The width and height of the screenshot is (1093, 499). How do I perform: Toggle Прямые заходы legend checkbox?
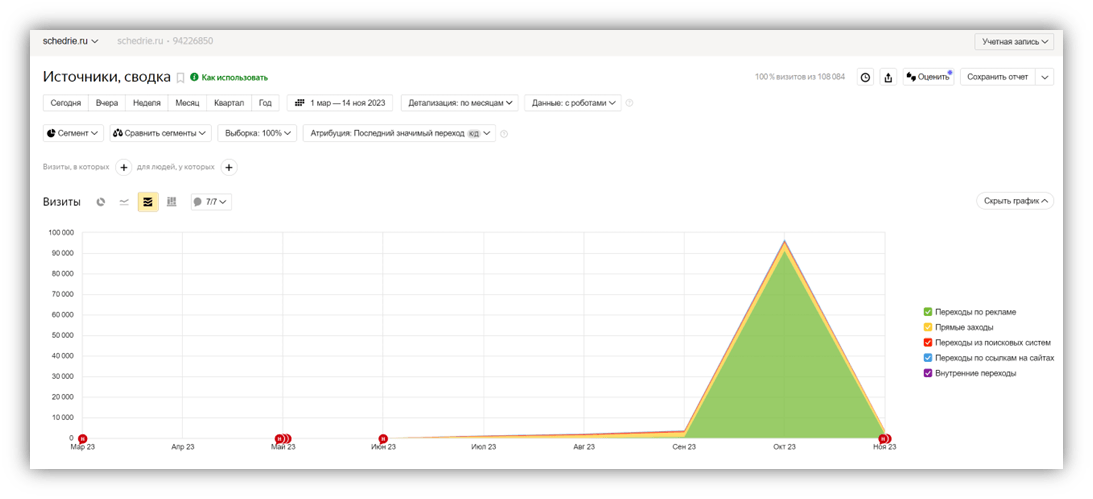click(928, 327)
